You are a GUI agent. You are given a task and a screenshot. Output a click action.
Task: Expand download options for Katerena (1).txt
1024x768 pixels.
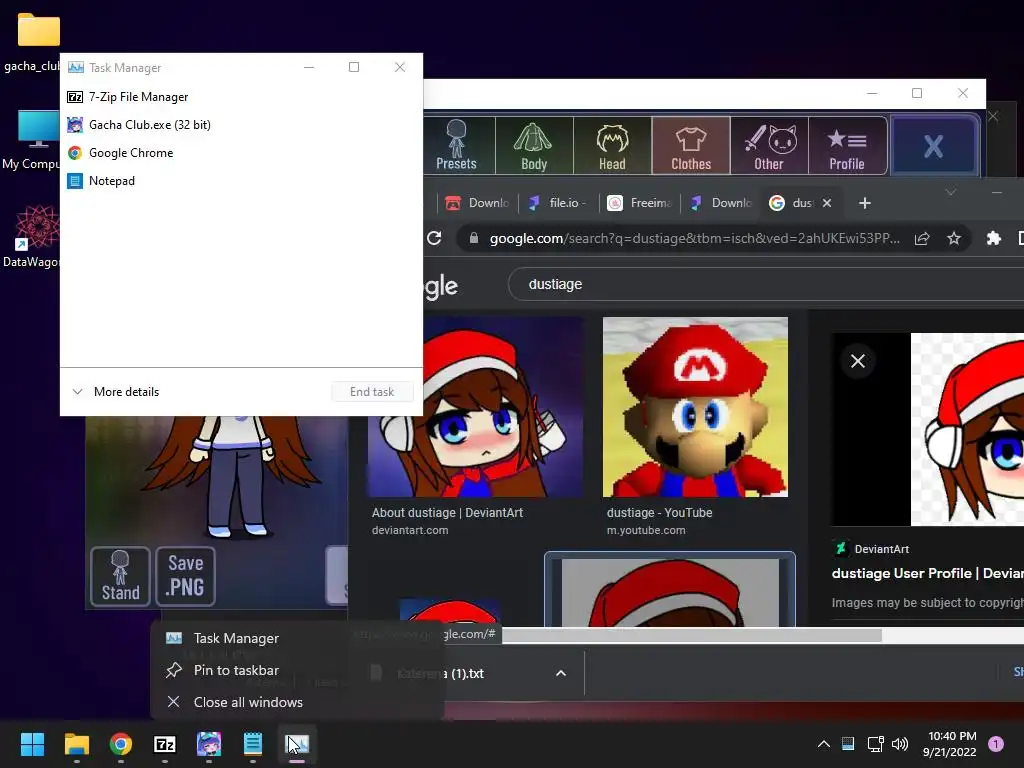click(x=561, y=673)
